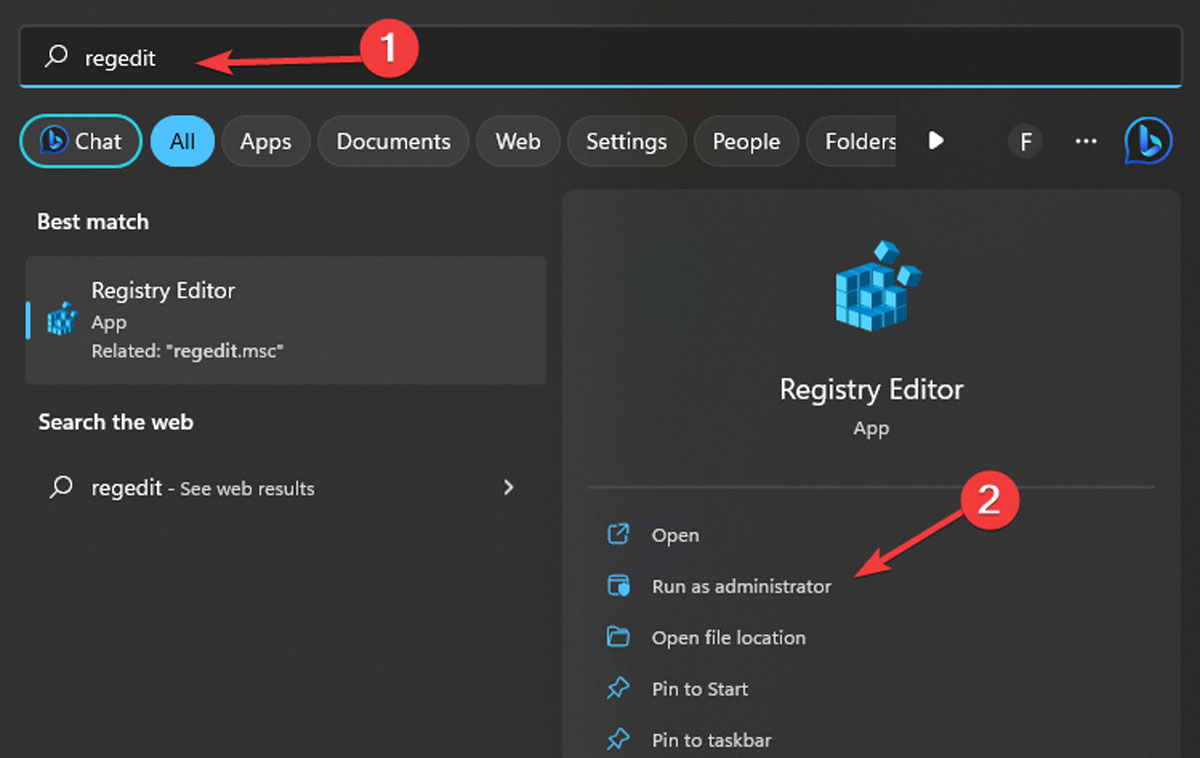The height and width of the screenshot is (758, 1200).
Task: Open the Chat filter with Bing logo
Action: [x=81, y=141]
